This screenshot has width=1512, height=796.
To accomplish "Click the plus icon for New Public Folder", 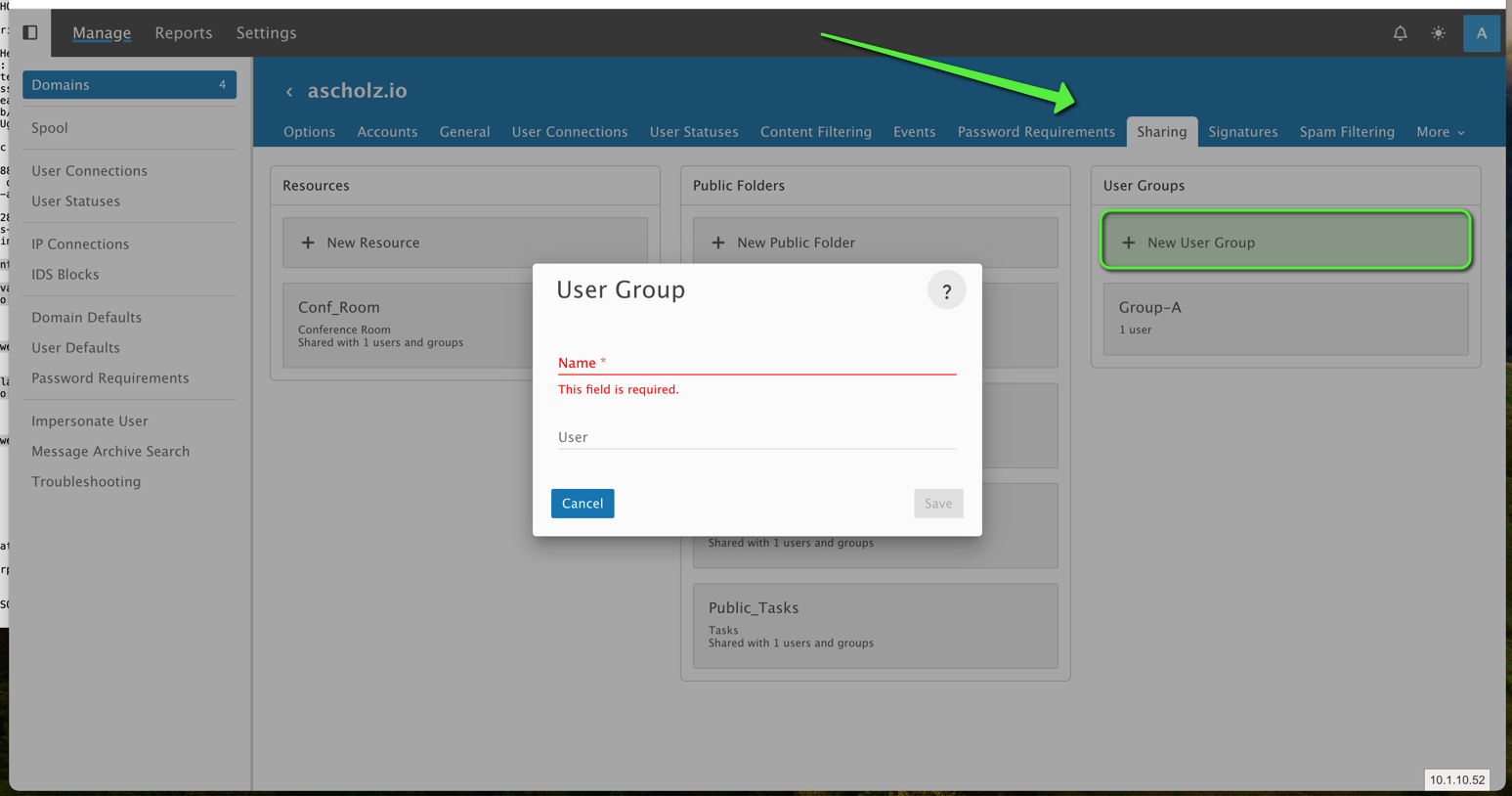I will point(718,243).
